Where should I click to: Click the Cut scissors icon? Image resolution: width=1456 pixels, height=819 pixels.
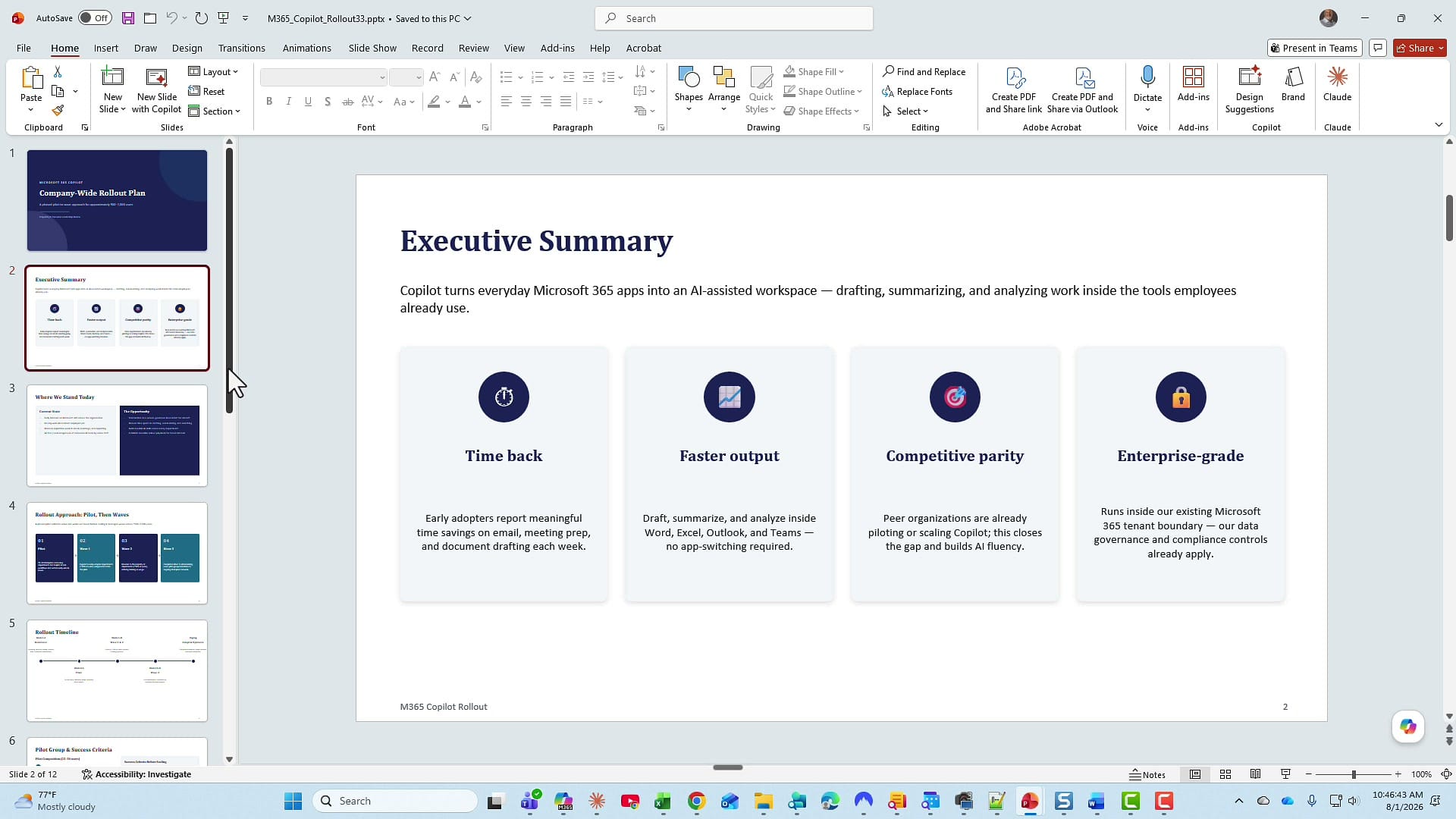pos(58,71)
